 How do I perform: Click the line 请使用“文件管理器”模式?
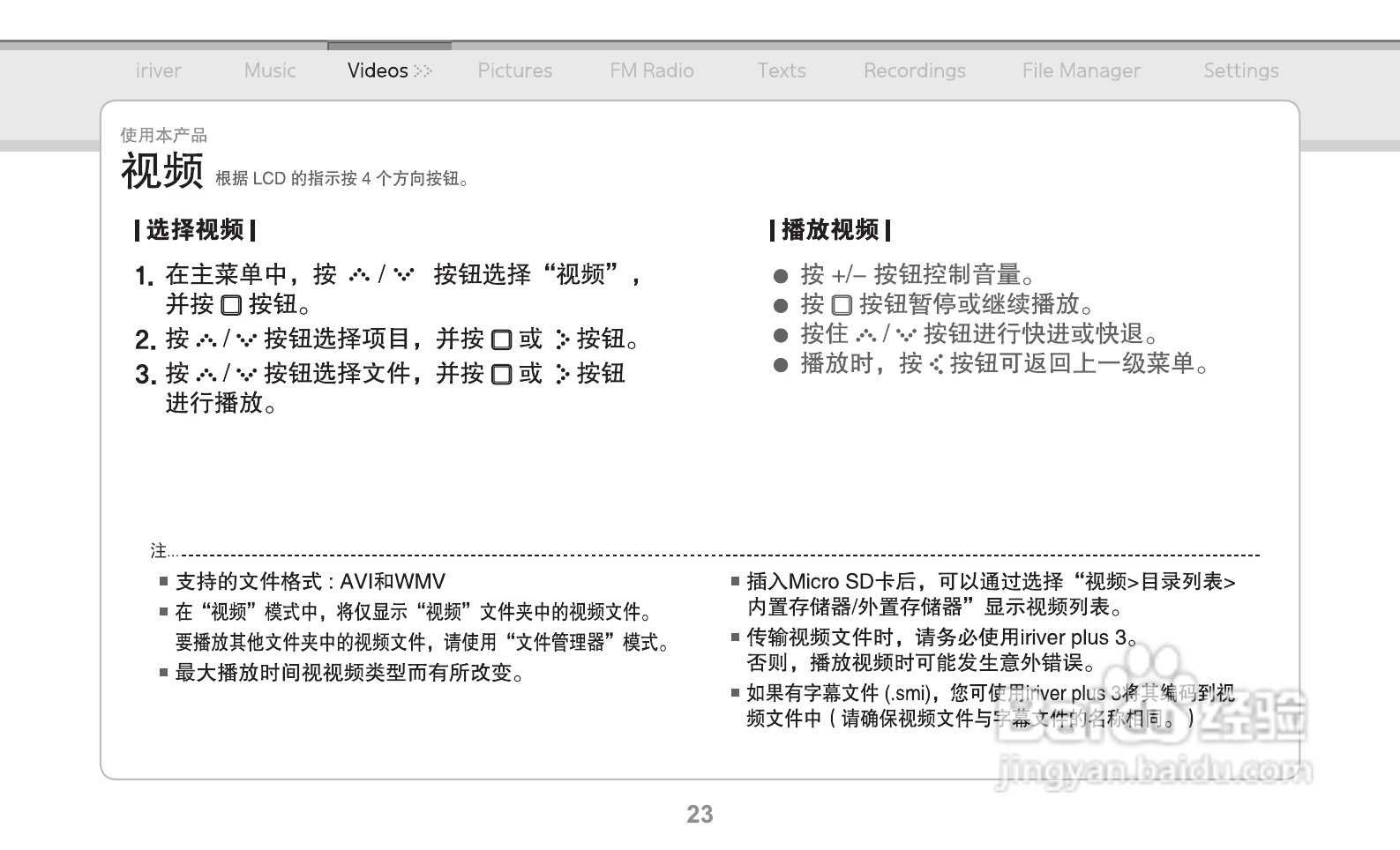click(558, 642)
